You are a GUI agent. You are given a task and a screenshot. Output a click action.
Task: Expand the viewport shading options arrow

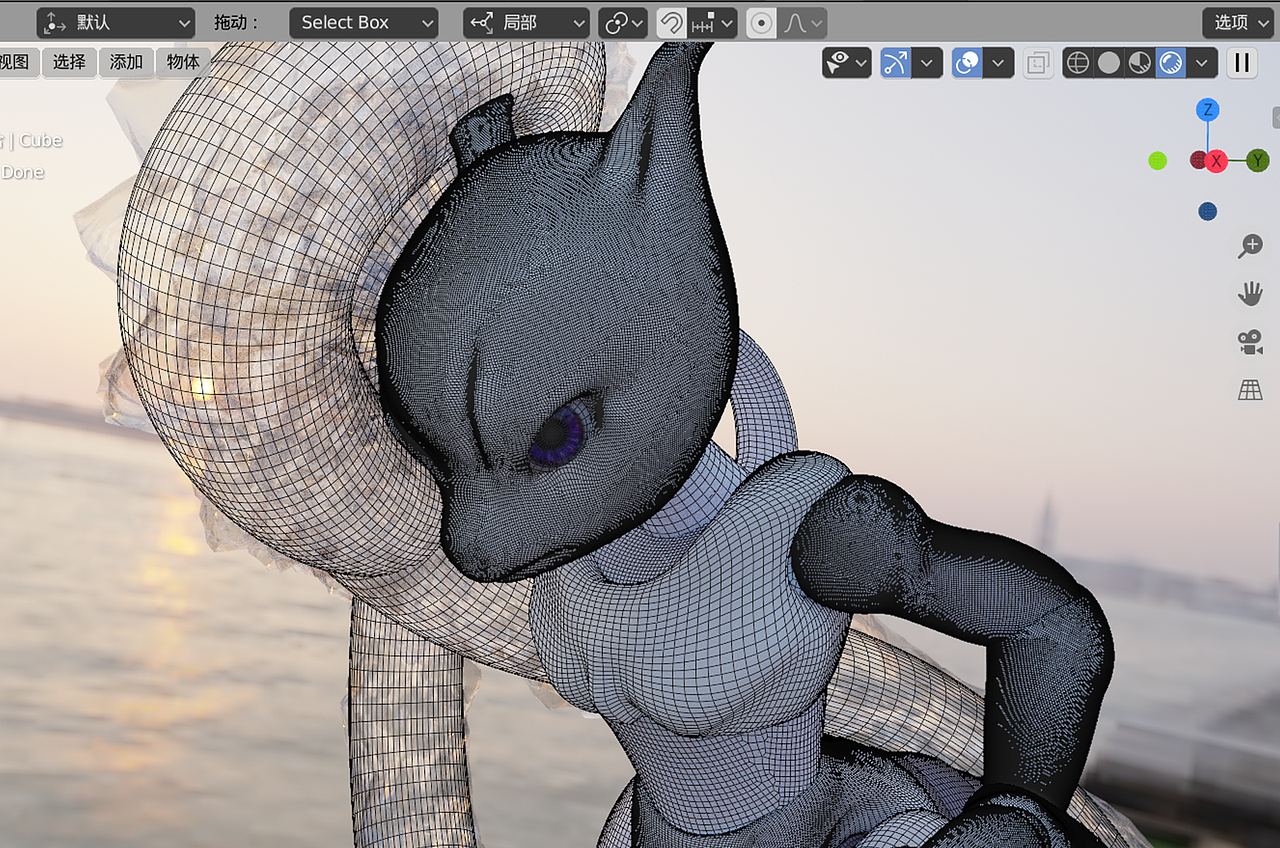tap(1202, 63)
